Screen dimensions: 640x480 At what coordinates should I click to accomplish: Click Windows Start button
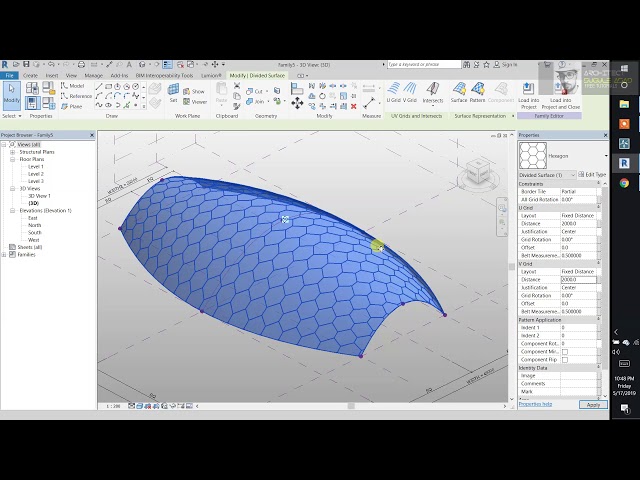[x=624, y=68]
